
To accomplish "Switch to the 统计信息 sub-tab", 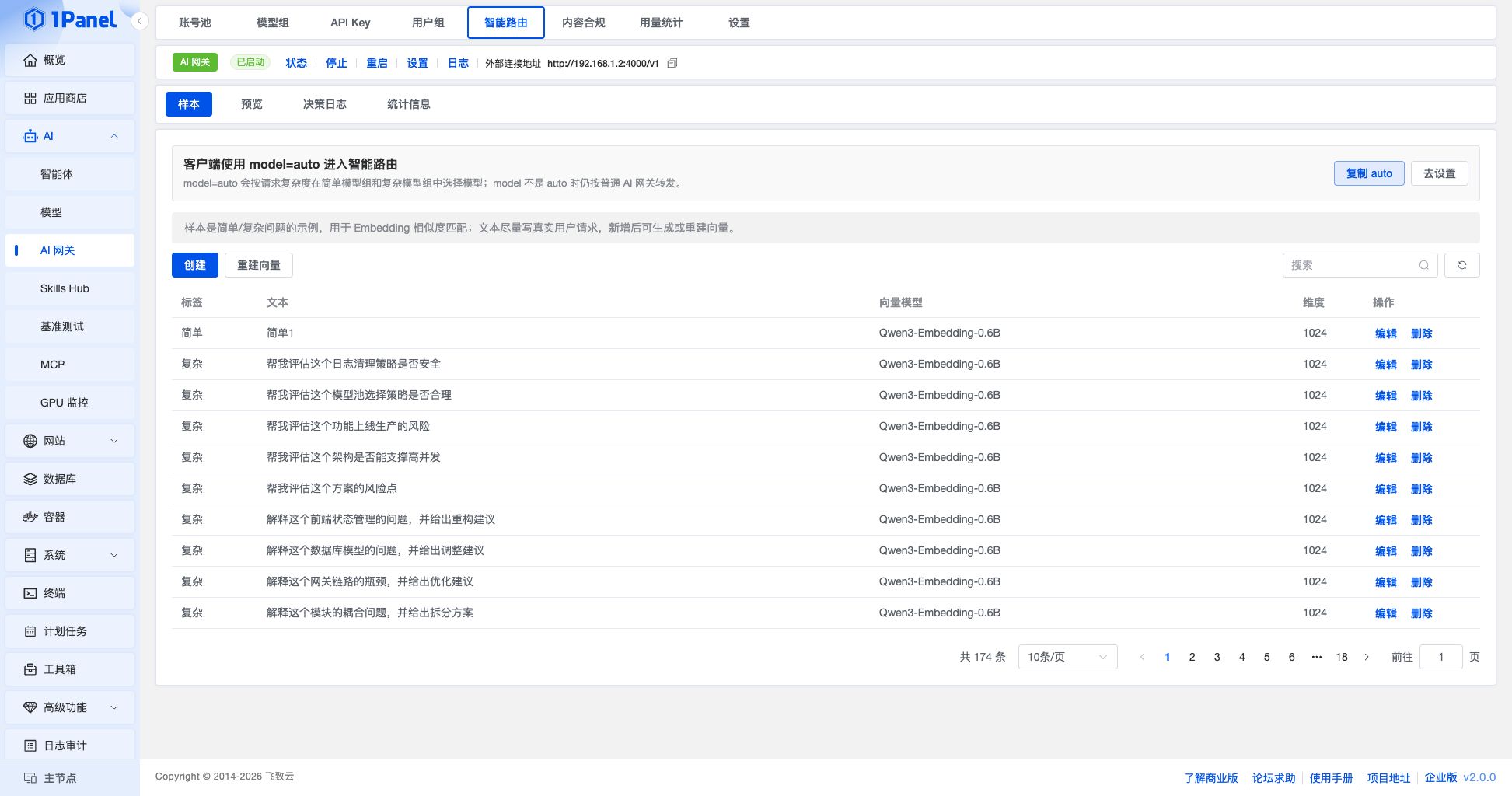I will coord(409,104).
